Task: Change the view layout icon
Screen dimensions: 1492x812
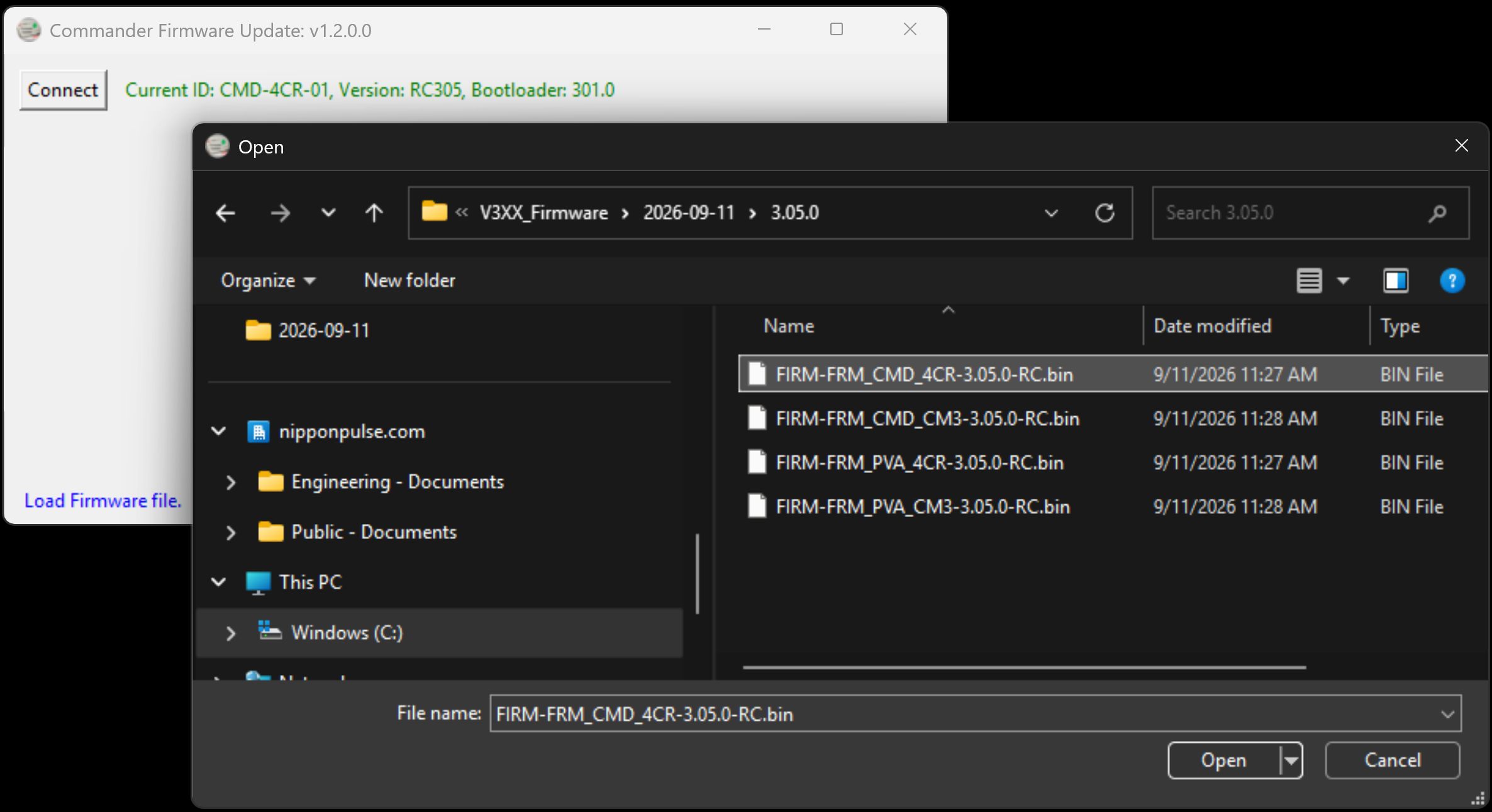Action: tap(1309, 281)
